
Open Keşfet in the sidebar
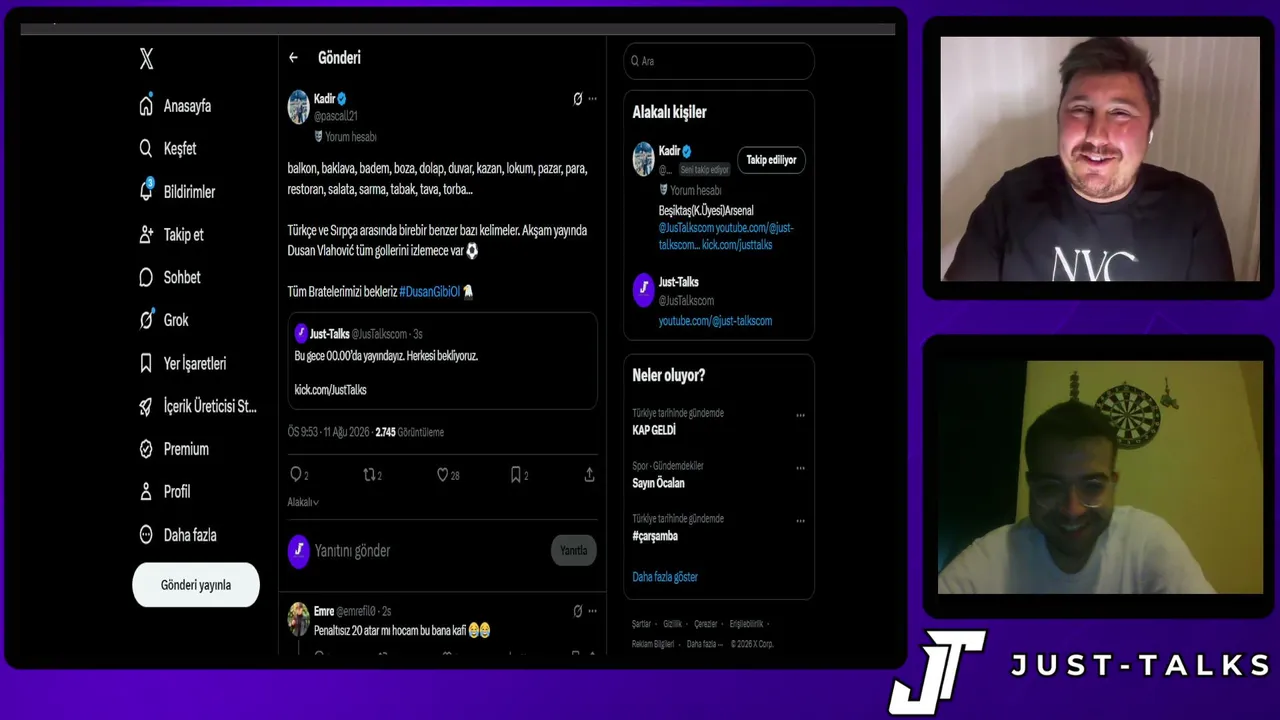pos(168,149)
